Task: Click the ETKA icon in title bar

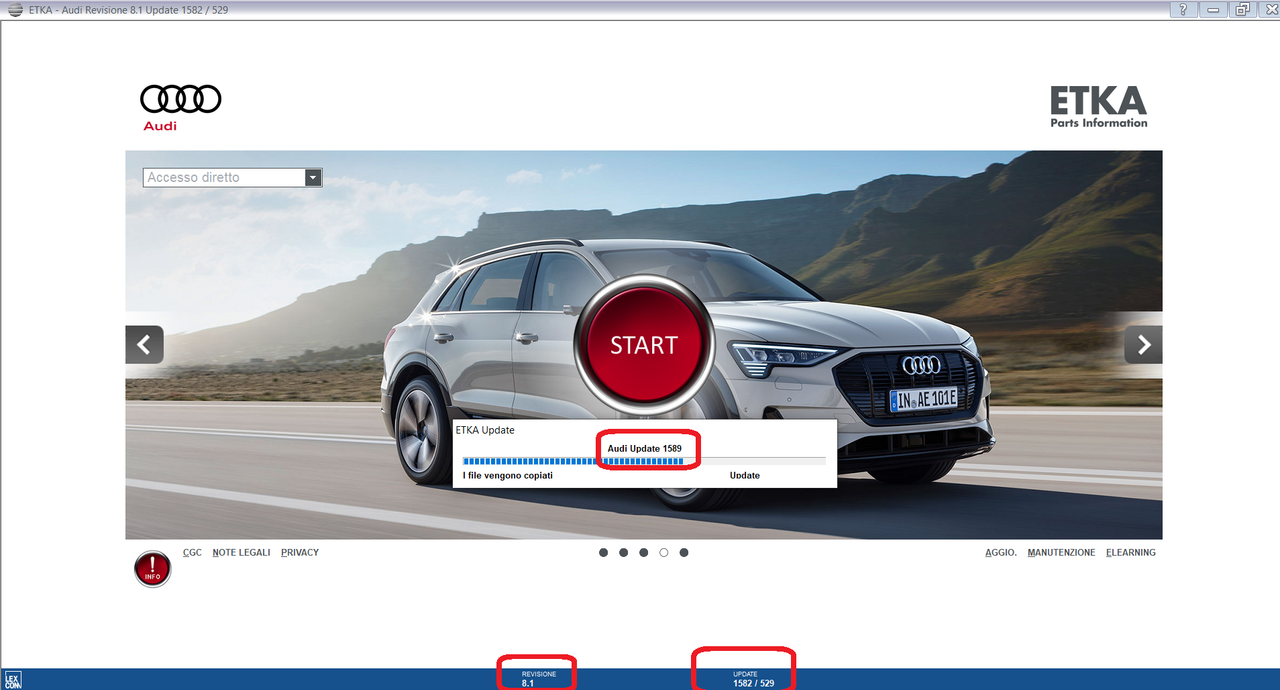Action: [14, 9]
